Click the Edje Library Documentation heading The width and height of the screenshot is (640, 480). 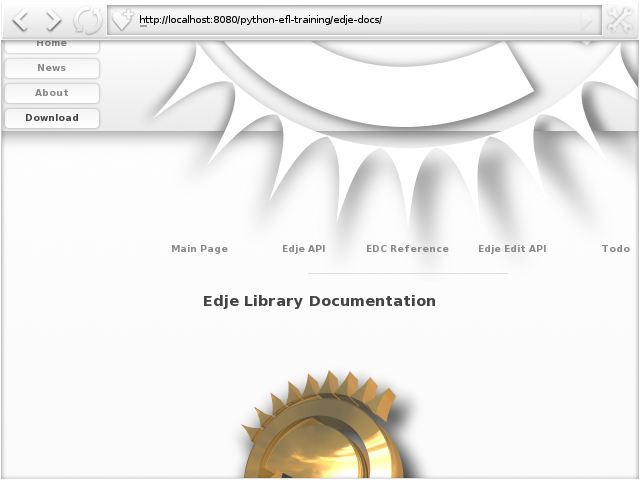click(x=319, y=301)
